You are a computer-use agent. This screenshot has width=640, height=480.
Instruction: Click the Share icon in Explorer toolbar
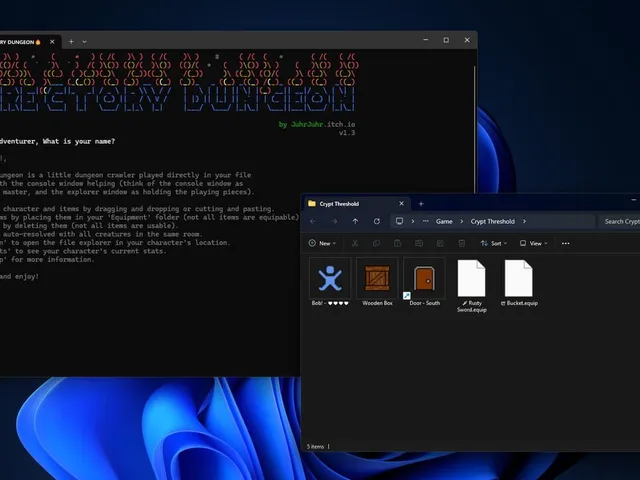click(x=440, y=243)
